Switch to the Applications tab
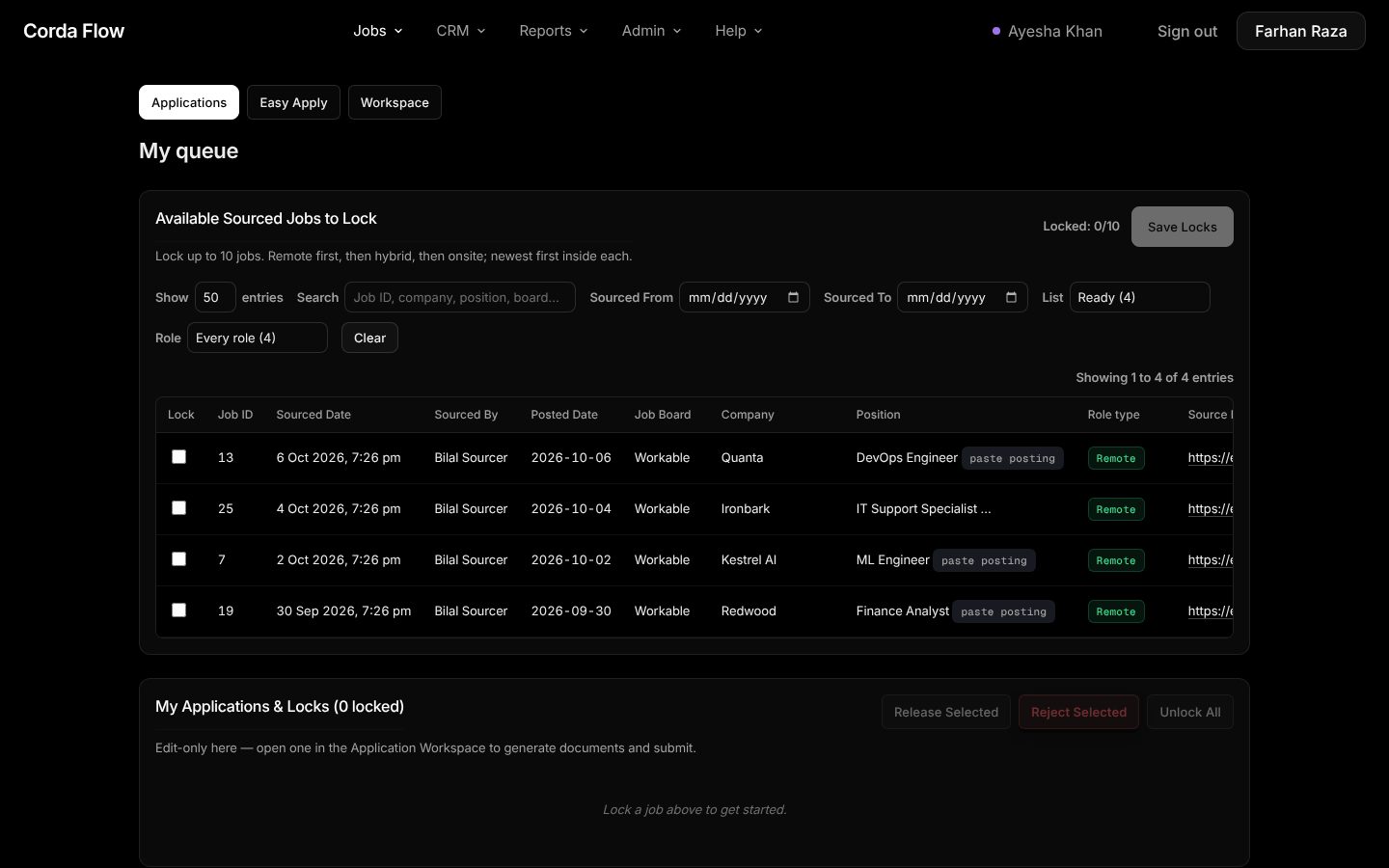 189,102
